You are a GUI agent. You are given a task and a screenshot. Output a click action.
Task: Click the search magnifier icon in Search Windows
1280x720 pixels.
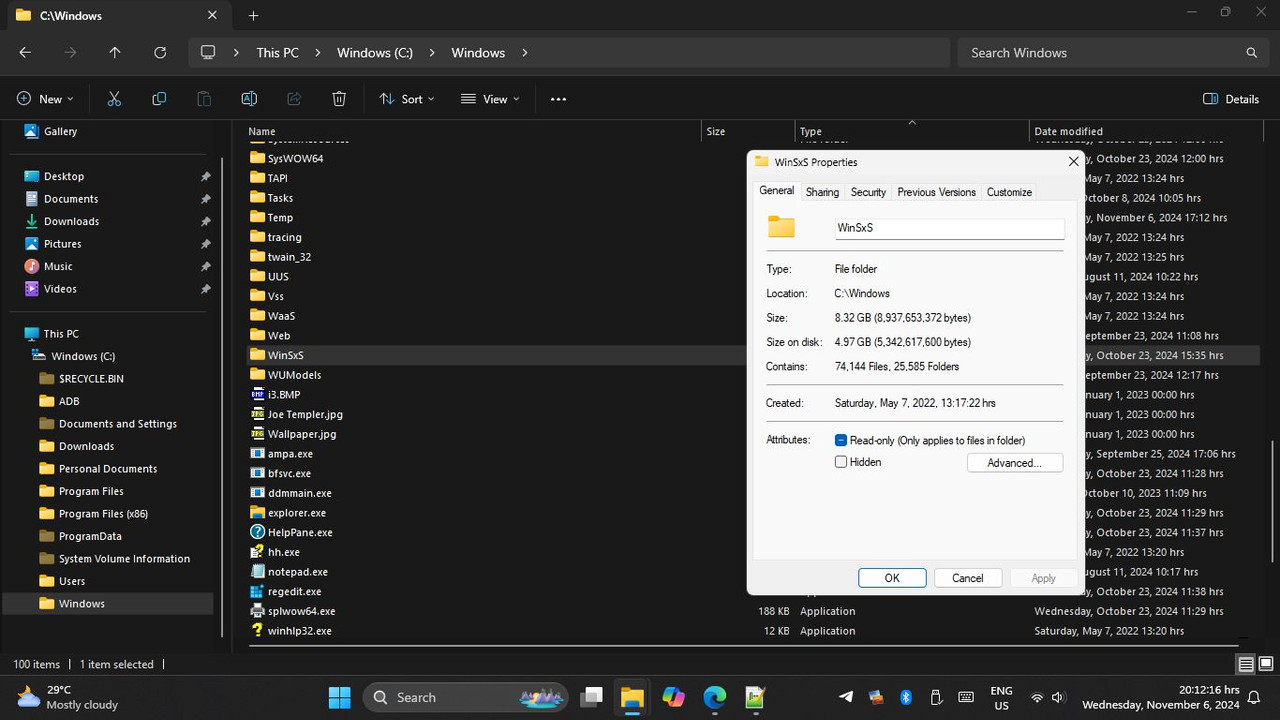(1251, 53)
